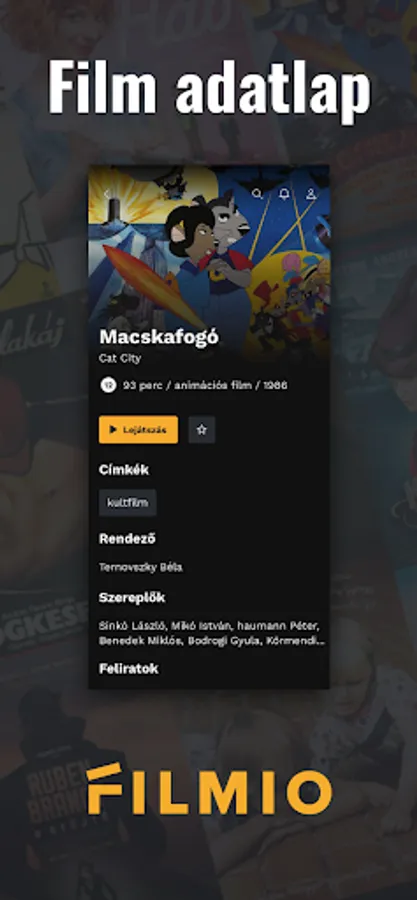Image resolution: width=417 pixels, height=900 pixels.
Task: Open search with the magnifier icon
Action: click(258, 194)
